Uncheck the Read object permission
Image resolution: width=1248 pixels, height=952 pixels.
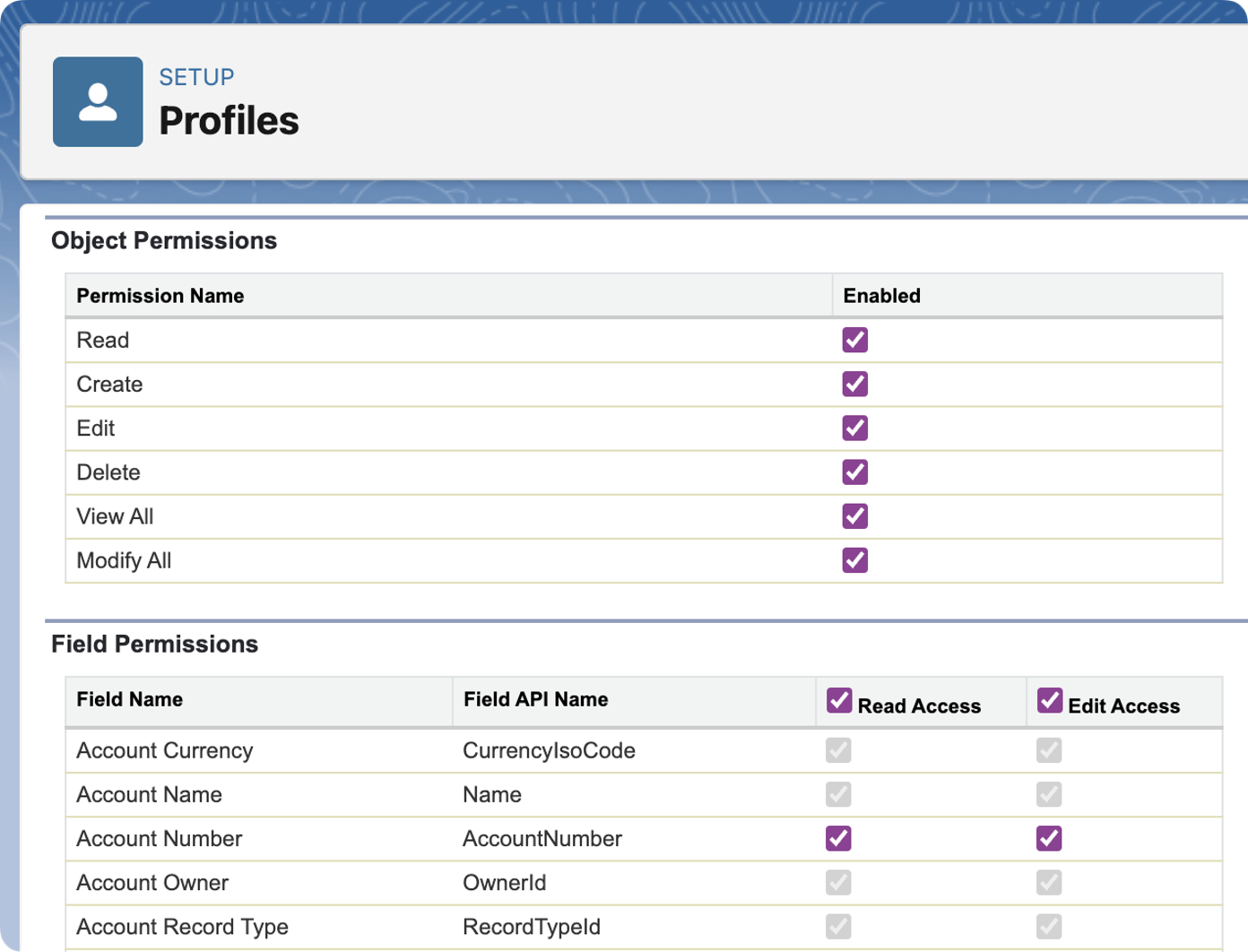pos(854,340)
